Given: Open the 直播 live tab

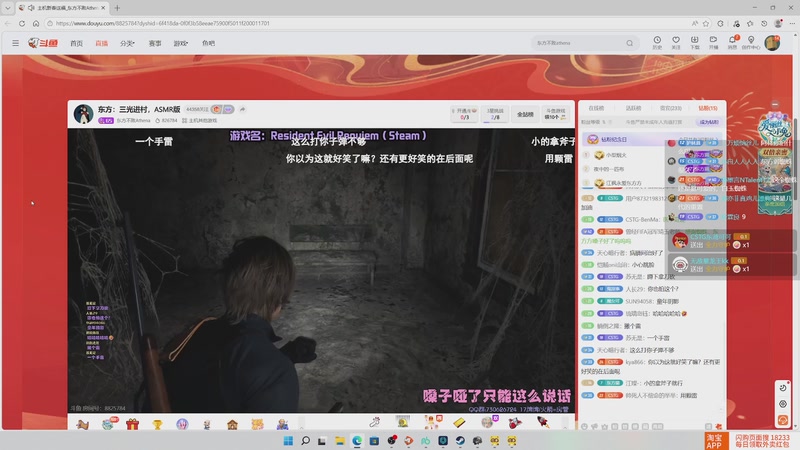Looking at the screenshot, I should coord(102,43).
